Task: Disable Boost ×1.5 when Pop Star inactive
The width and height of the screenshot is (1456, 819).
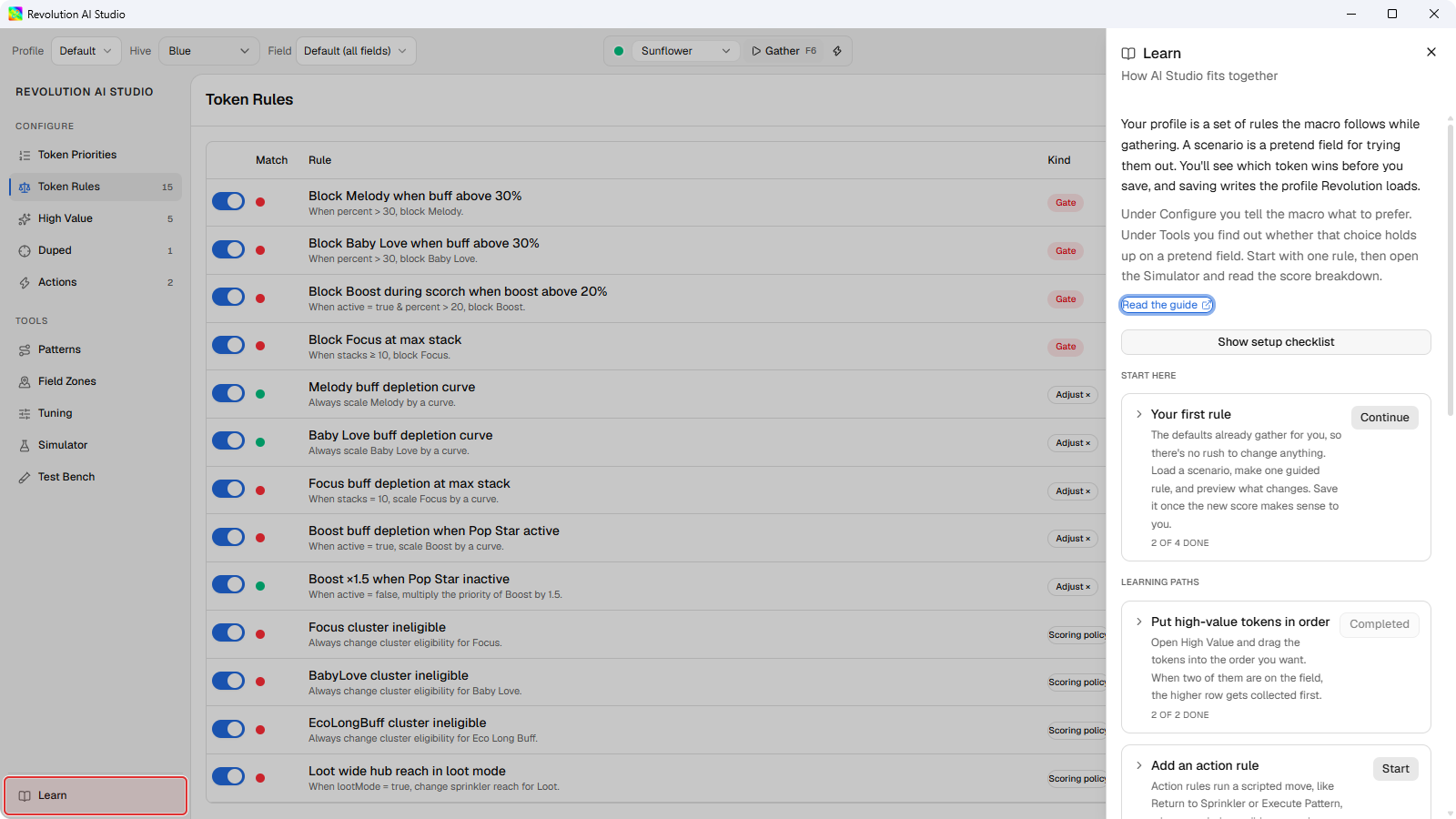Action: [x=228, y=584]
